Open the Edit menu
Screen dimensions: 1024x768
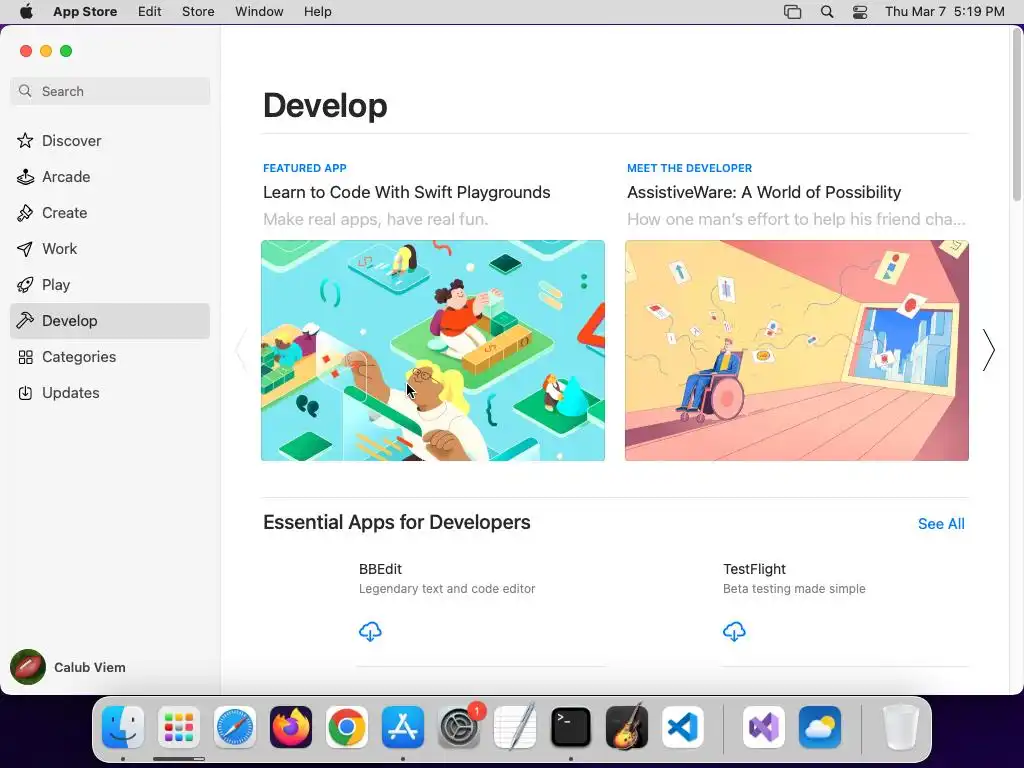150,12
